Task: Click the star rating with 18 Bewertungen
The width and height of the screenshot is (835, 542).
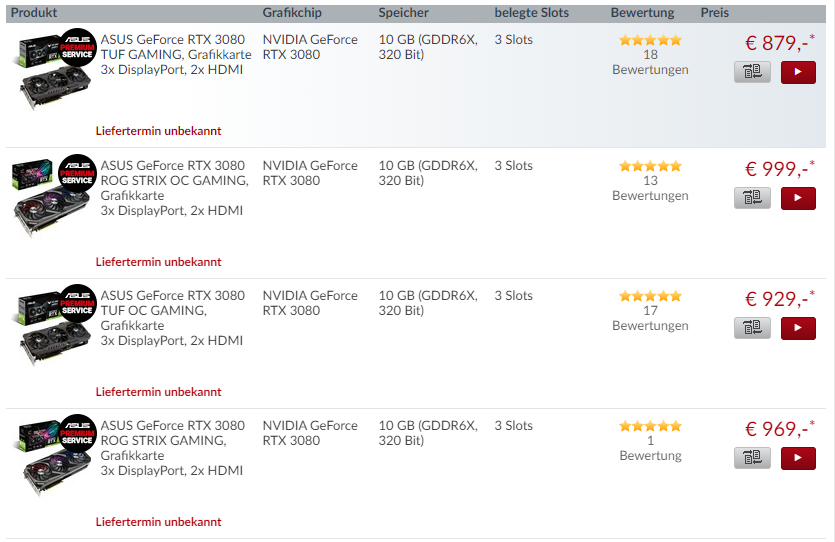Action: pyautogui.click(x=650, y=40)
